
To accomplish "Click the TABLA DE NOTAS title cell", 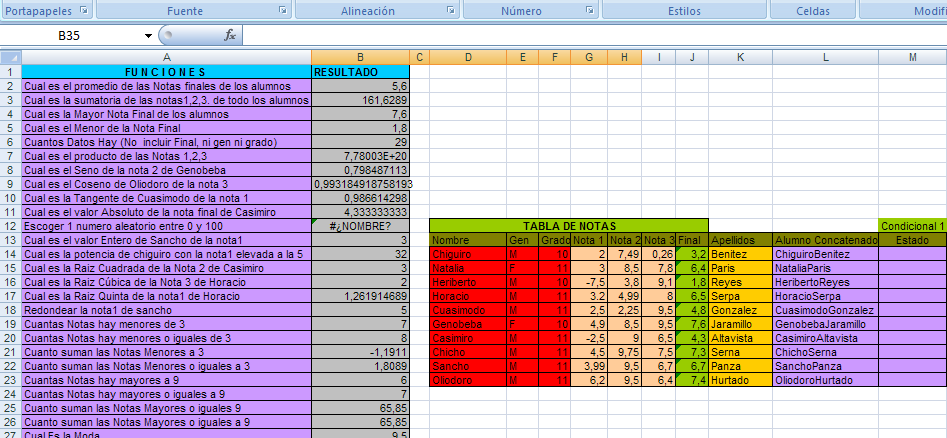I will (568, 226).
